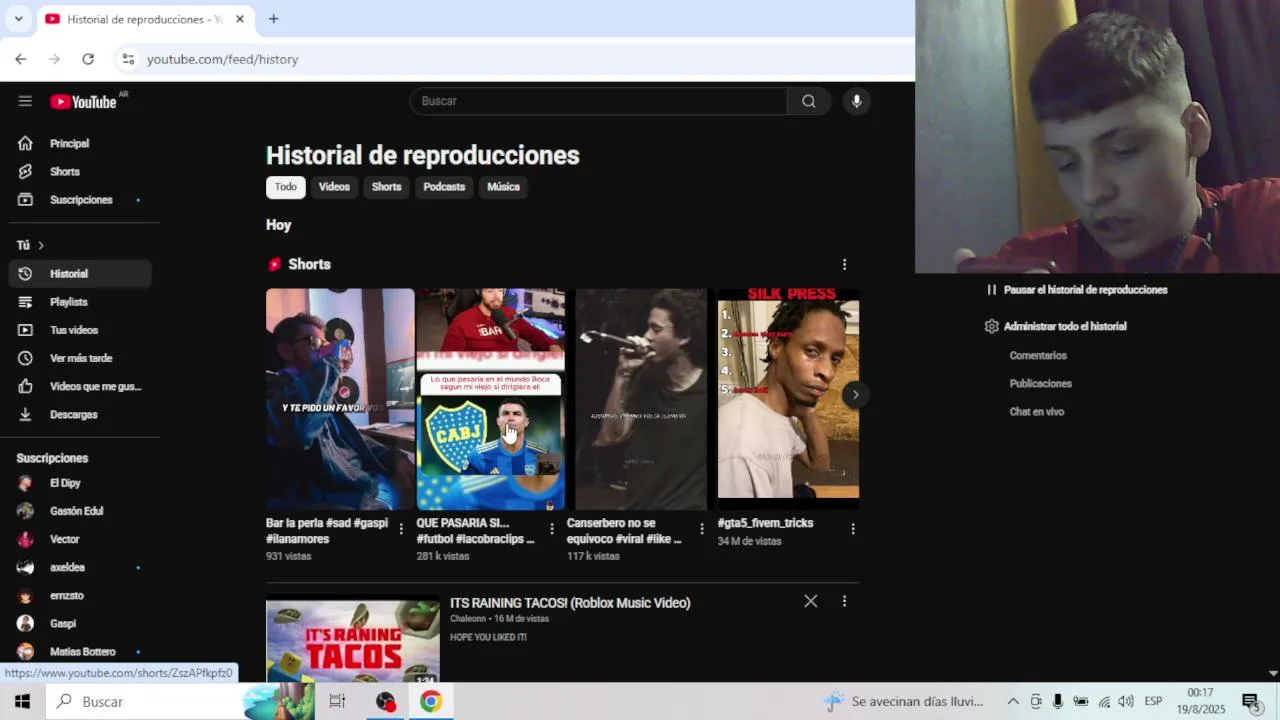Select the Videos filter chip
The image size is (1280, 720).
[x=334, y=187]
